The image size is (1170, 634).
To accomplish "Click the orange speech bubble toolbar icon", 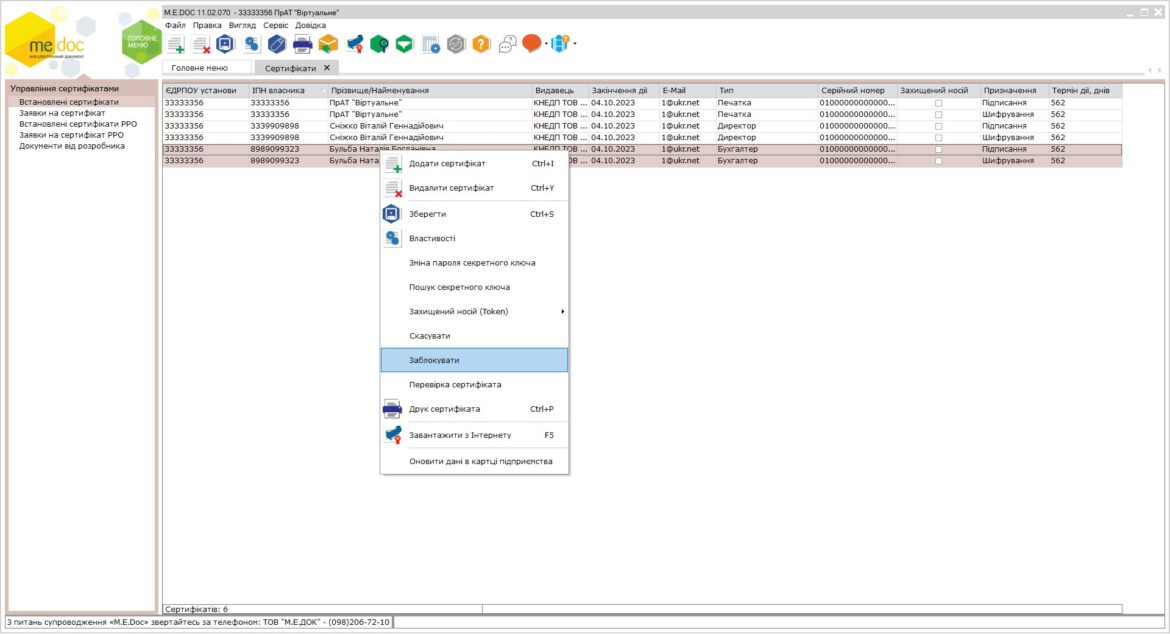I will [x=531, y=43].
